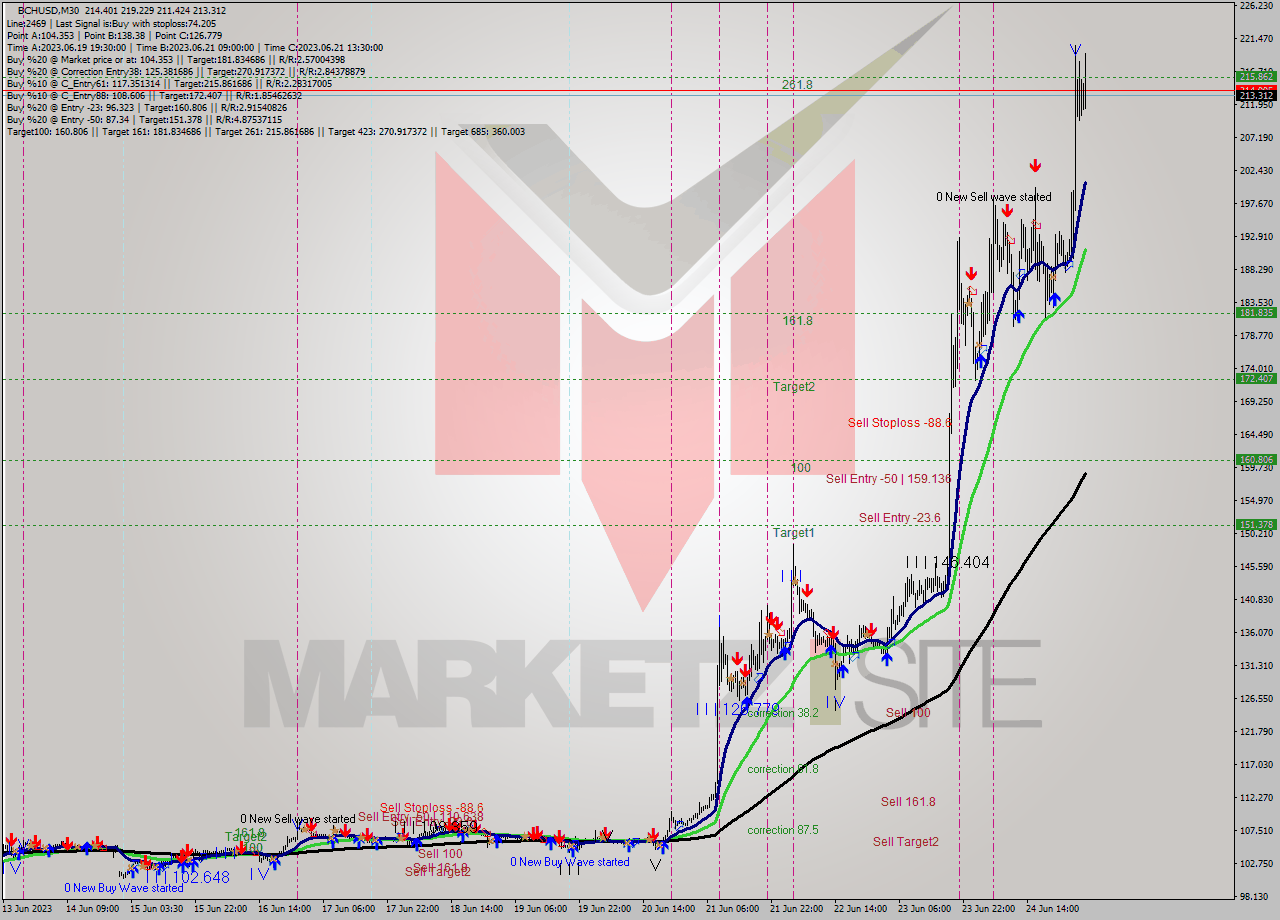The width and height of the screenshot is (1280, 920).
Task: Click the 'Target100: 160.806' summary line
Action: [x=265, y=132]
